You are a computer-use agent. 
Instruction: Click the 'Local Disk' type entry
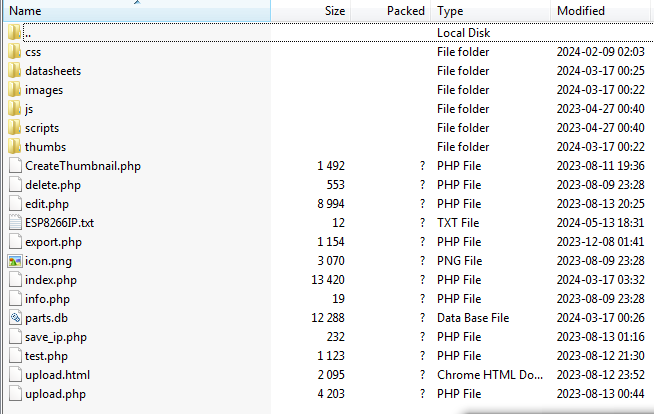click(x=463, y=33)
